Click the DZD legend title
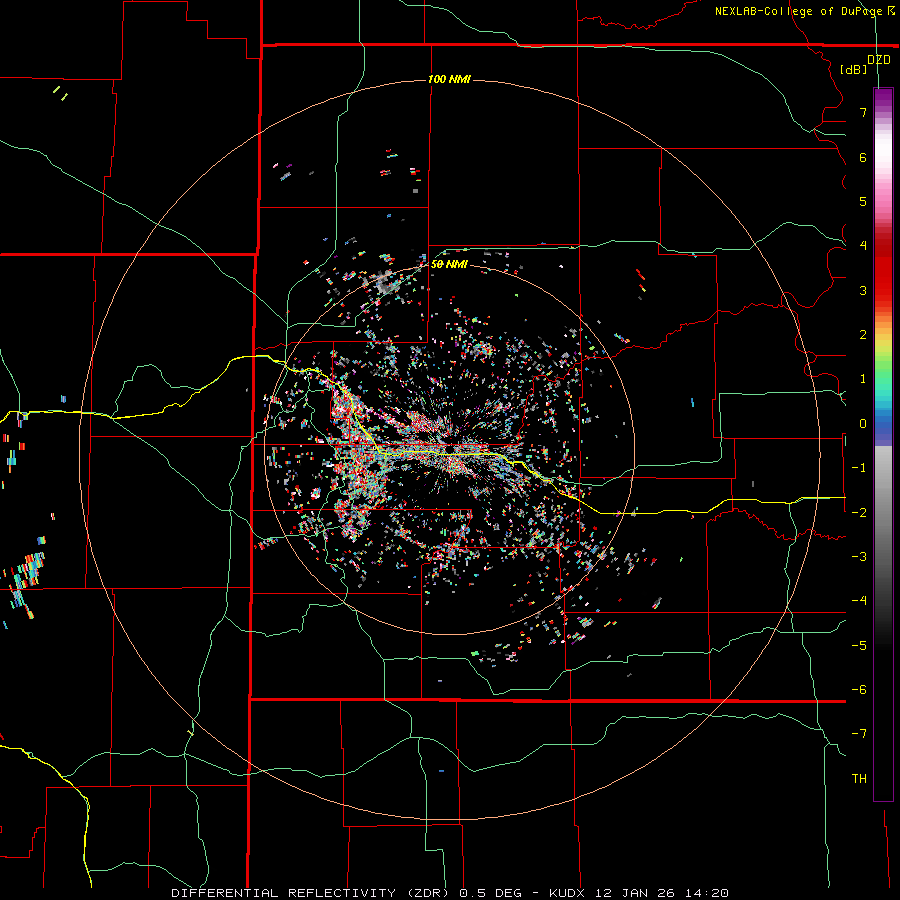 [x=879, y=60]
